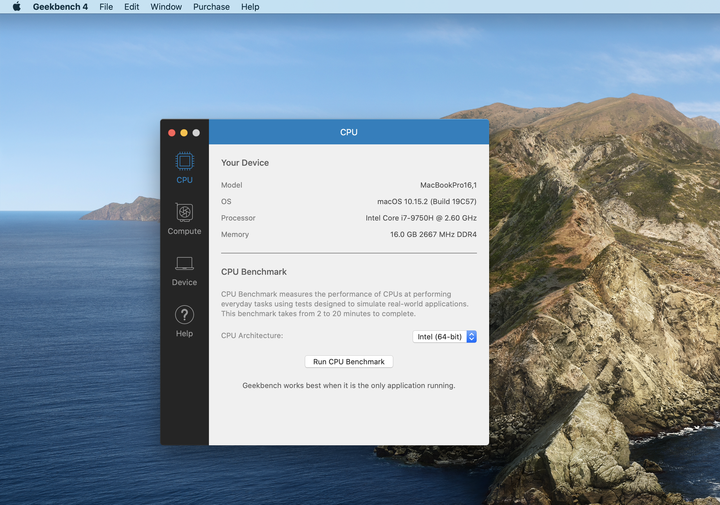Click the CPU Benchmark heading
This screenshot has width=720, height=505.
tap(253, 272)
